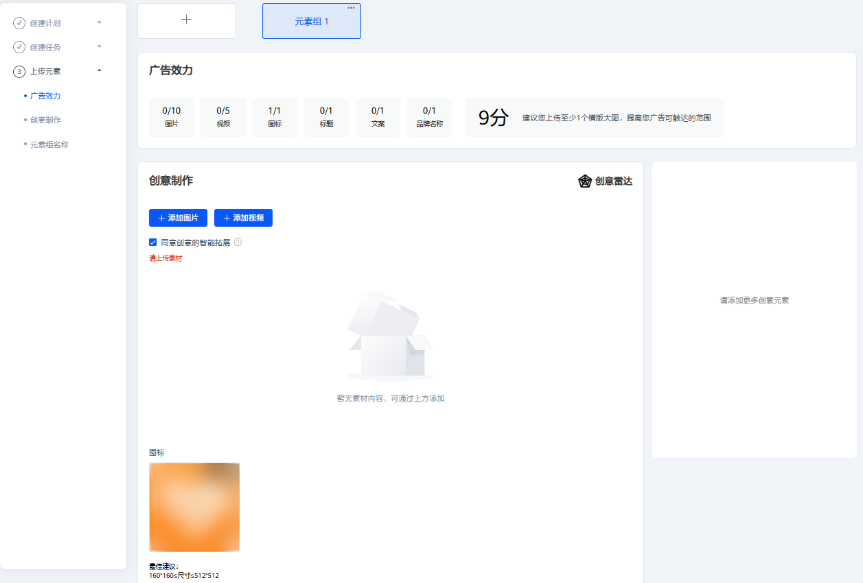Click the red 请上传素材 error text
Viewport: 863px width, 583px height.
[166, 258]
